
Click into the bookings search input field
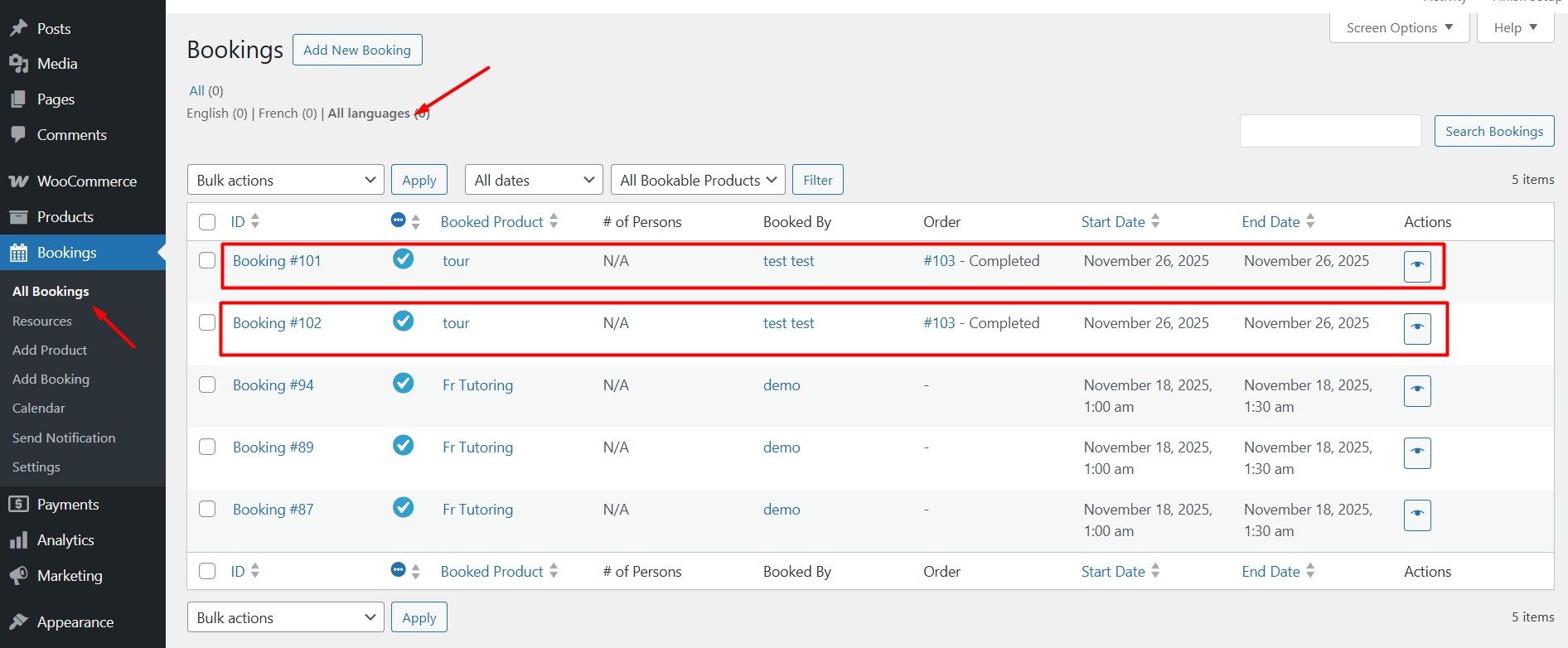pos(1330,131)
